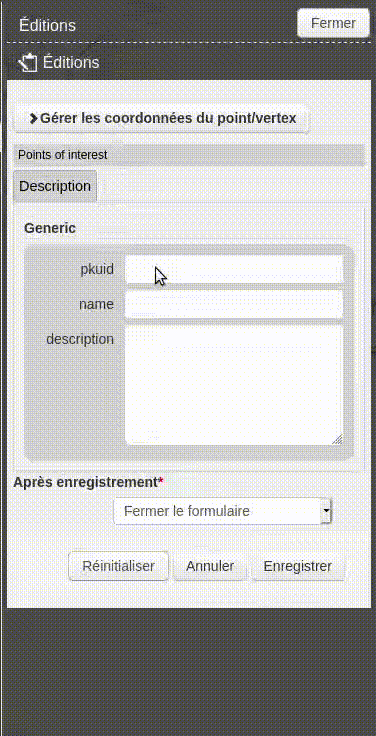This screenshot has width=376, height=736.
Task: Click the Éditions pencil-and-sheet icon
Action: 28,63
